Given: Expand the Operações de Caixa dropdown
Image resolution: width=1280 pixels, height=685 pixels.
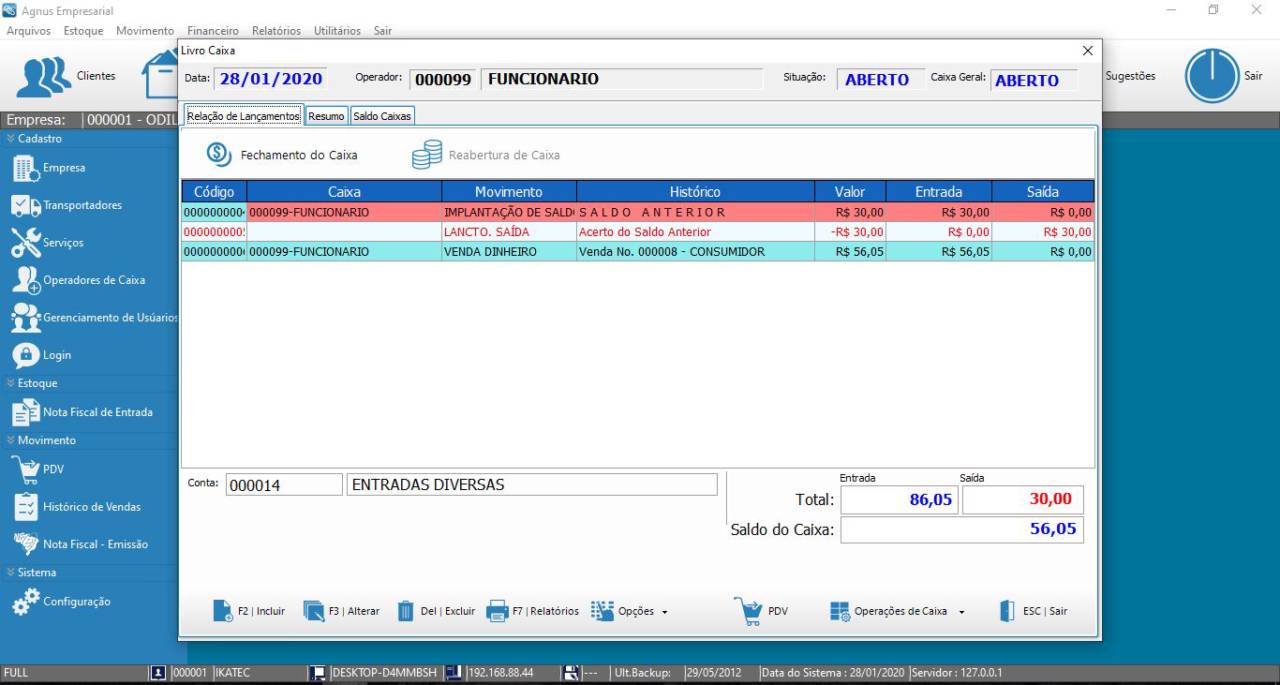Looking at the screenshot, I should tap(898, 611).
